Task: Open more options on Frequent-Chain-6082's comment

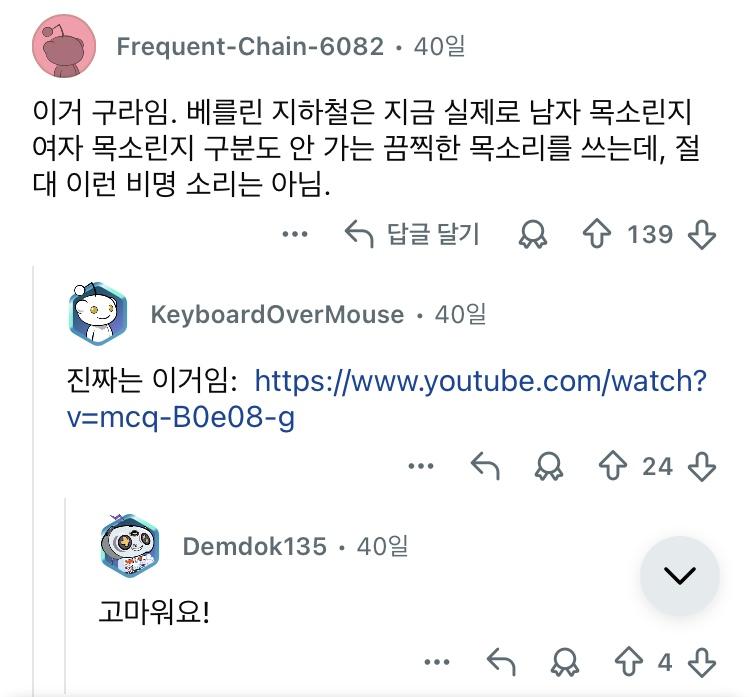Action: (295, 234)
